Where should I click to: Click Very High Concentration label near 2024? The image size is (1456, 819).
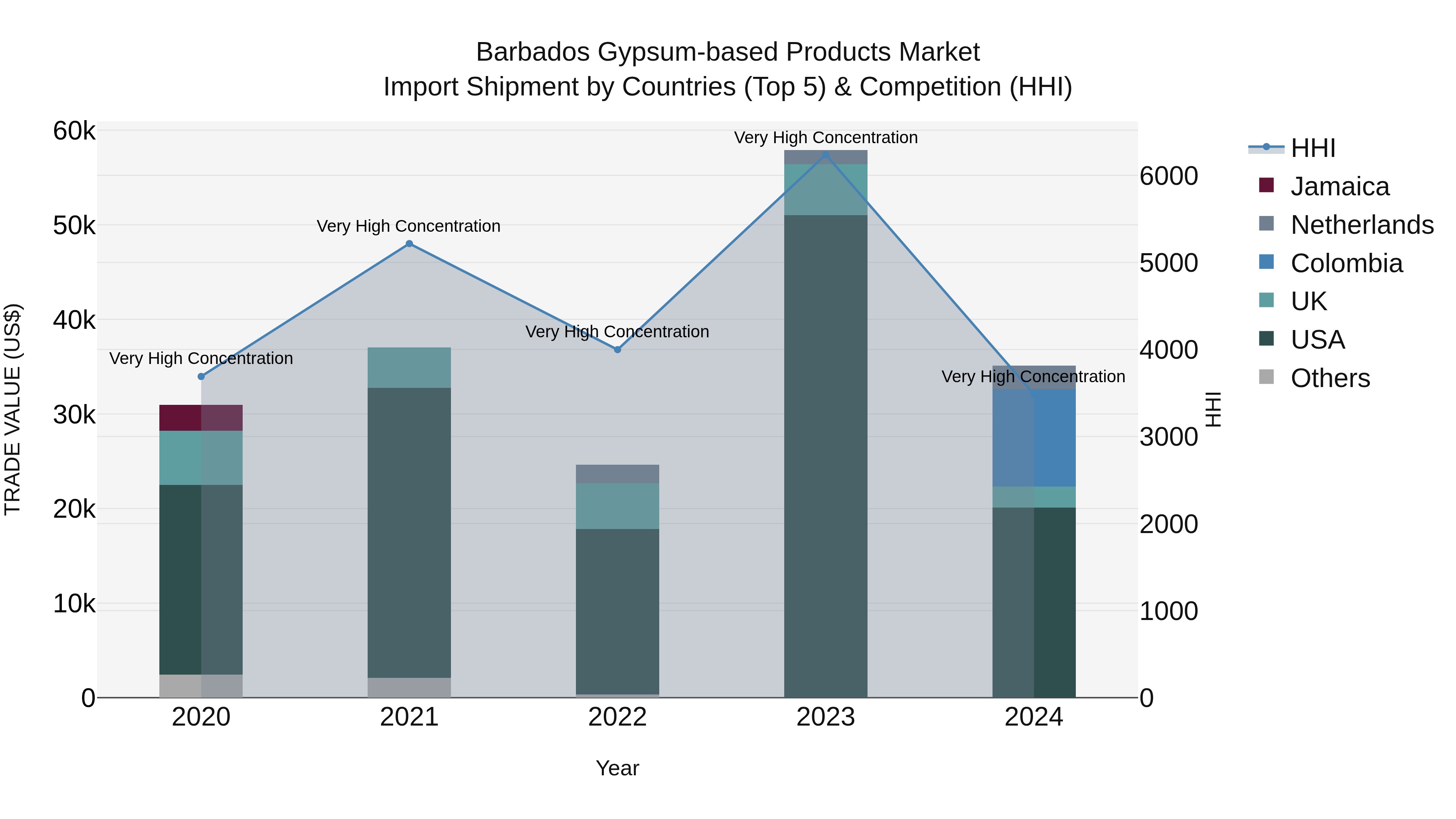[1033, 377]
